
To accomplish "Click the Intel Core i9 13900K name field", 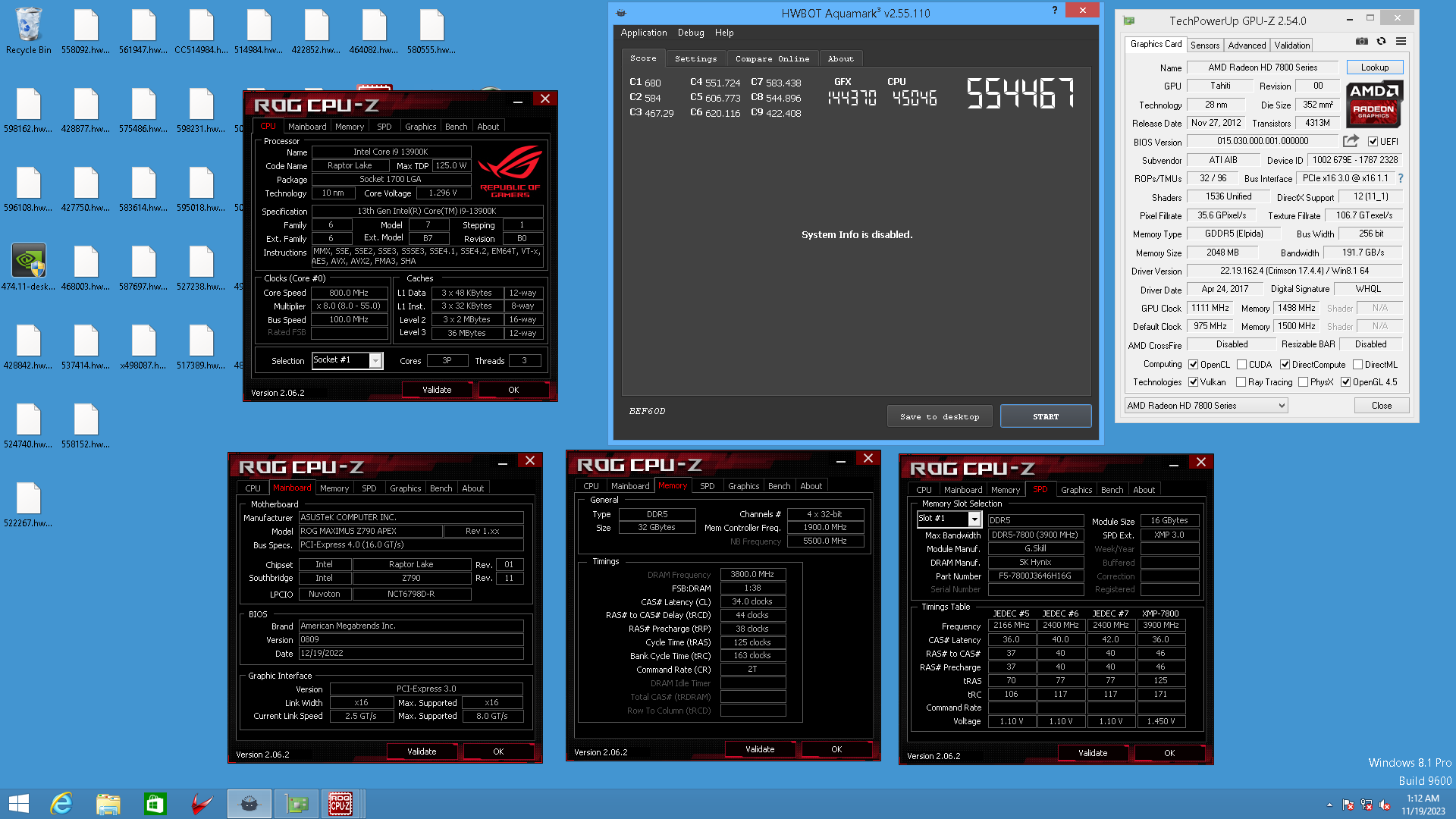I will click(x=391, y=152).
